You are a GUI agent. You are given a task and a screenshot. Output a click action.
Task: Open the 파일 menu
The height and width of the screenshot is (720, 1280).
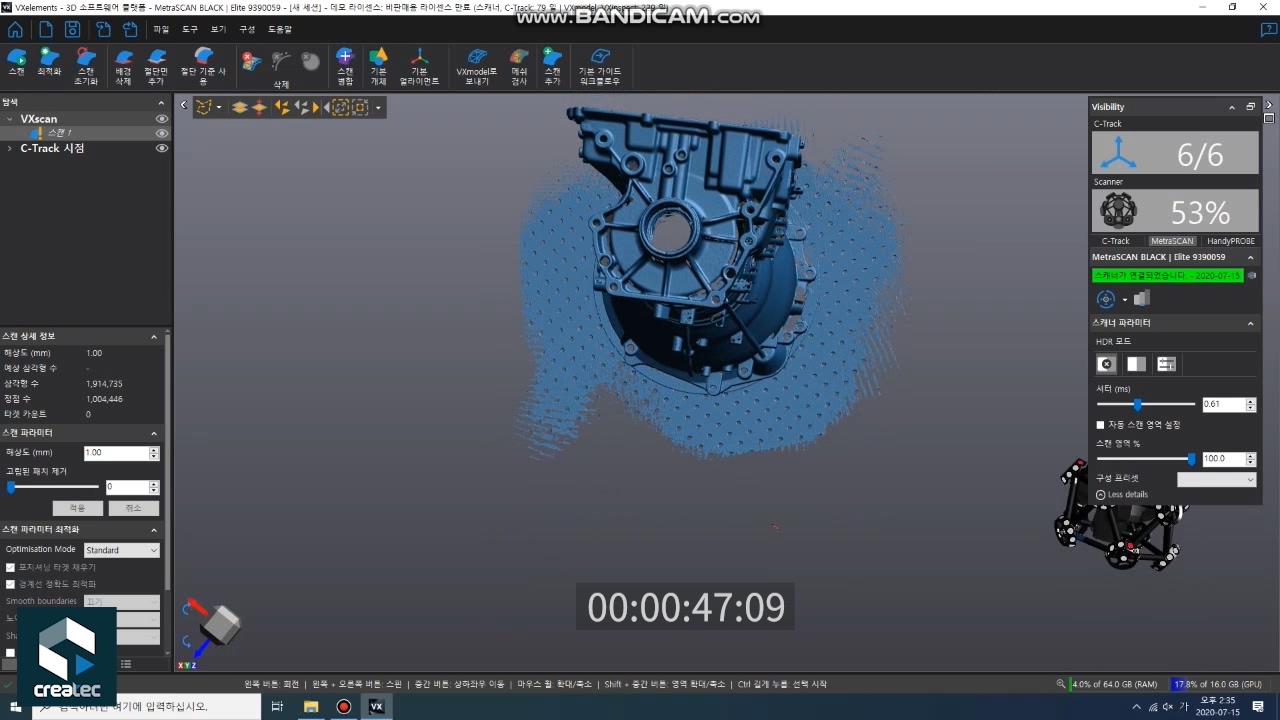[x=161, y=30]
